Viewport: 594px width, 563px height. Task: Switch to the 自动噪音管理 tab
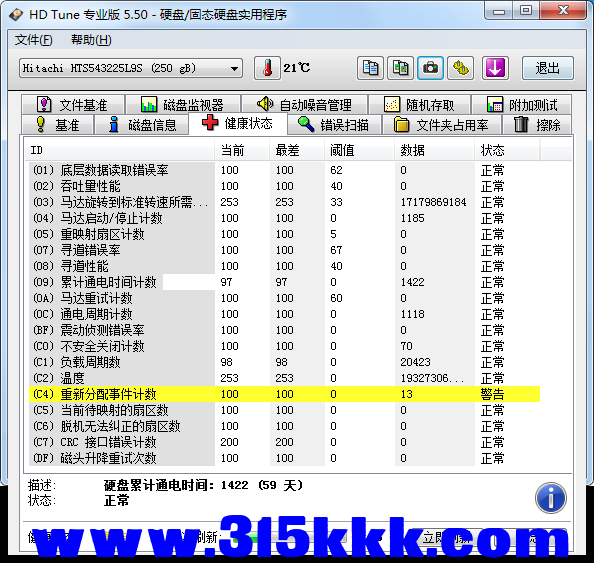(304, 105)
